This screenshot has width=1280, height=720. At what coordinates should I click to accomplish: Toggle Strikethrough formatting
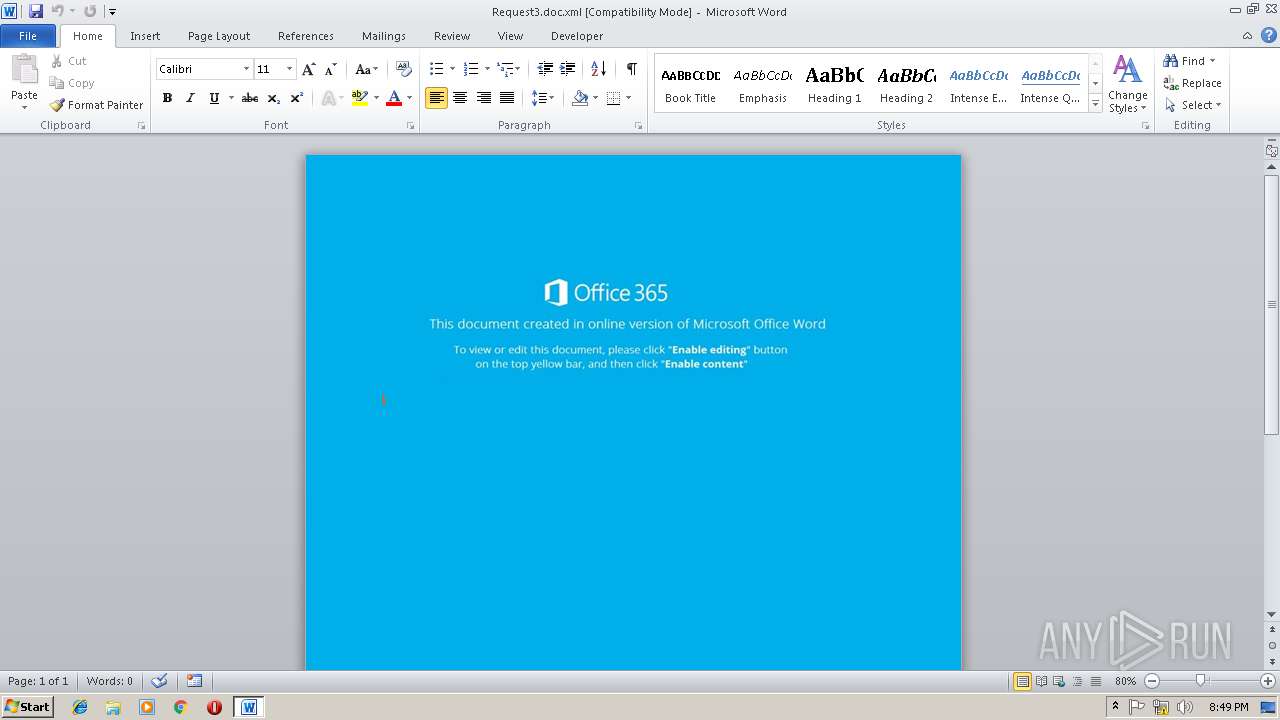pyautogui.click(x=250, y=98)
